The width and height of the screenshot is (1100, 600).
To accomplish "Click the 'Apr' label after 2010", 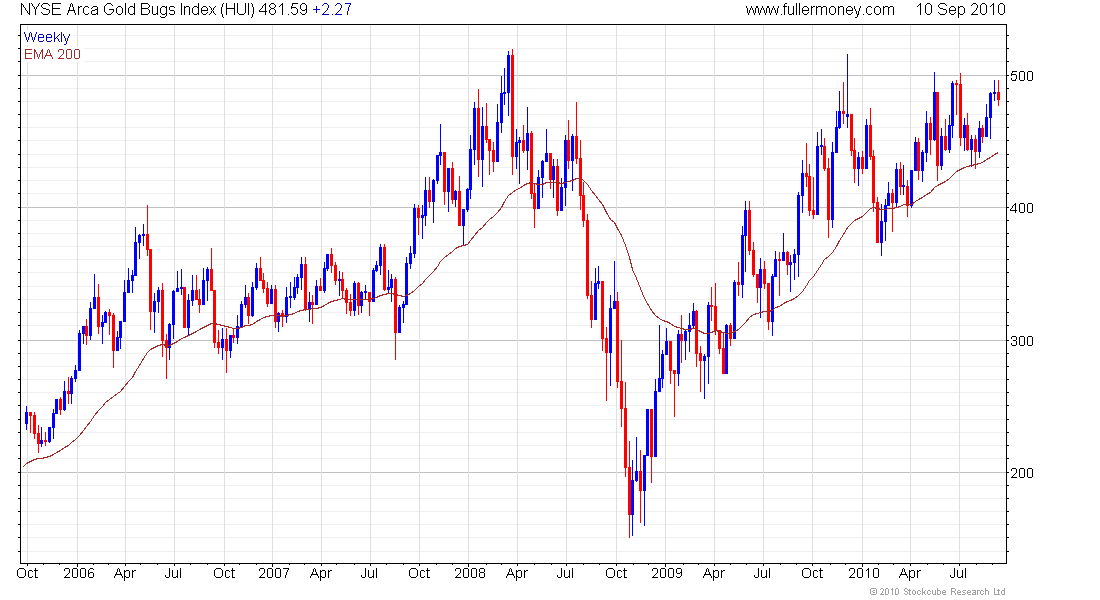I will pos(910,573).
